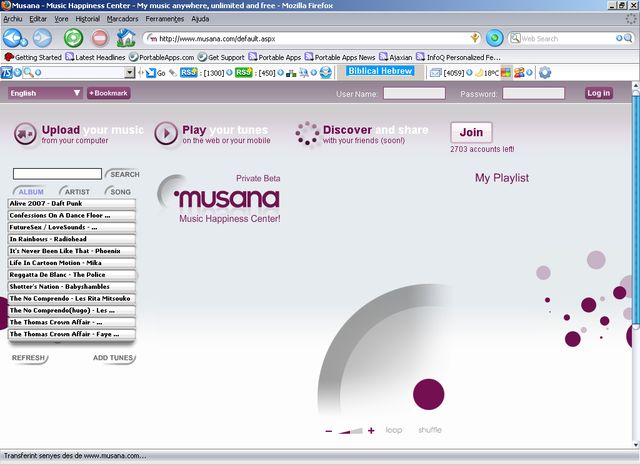Viewport: 640px width, 465px height.
Task: Click the Forward navigation arrow
Action: click(x=42, y=38)
